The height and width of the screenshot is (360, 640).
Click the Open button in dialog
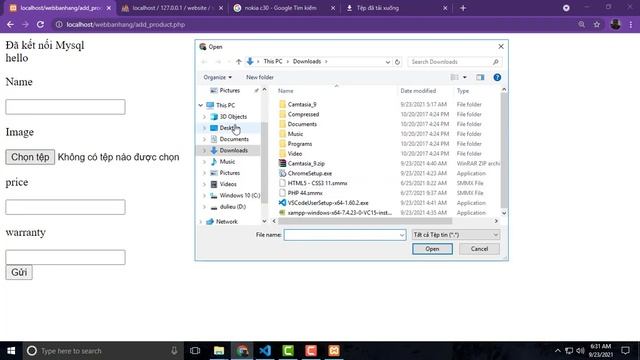tap(432, 249)
